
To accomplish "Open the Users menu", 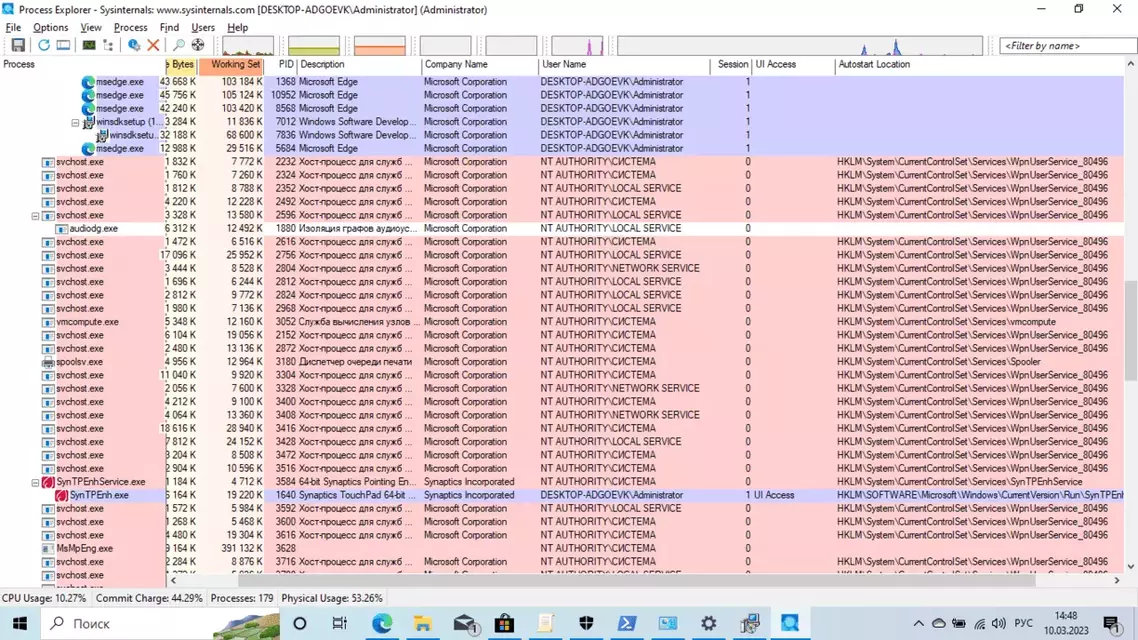I will coord(203,28).
